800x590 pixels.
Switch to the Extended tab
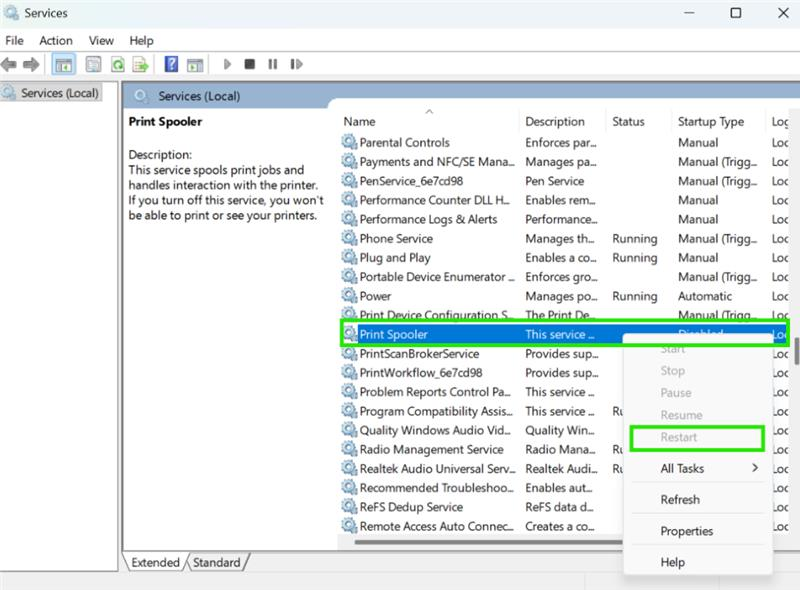tap(155, 562)
